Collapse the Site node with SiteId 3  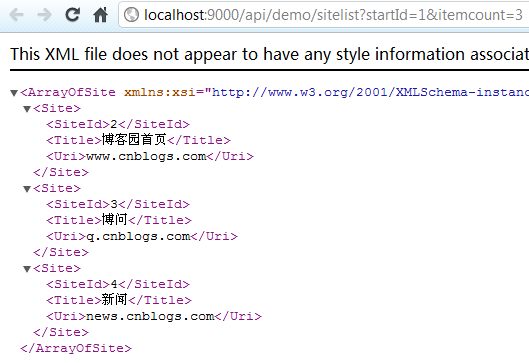pos(27,189)
